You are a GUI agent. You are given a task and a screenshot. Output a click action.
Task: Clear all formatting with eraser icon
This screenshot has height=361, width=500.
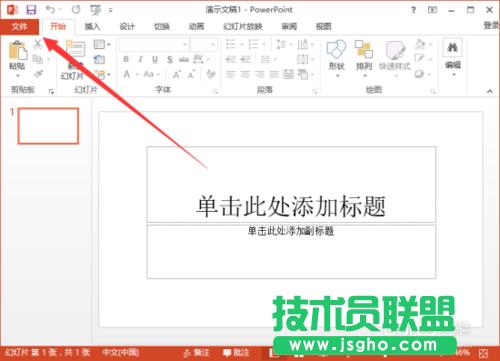211,74
